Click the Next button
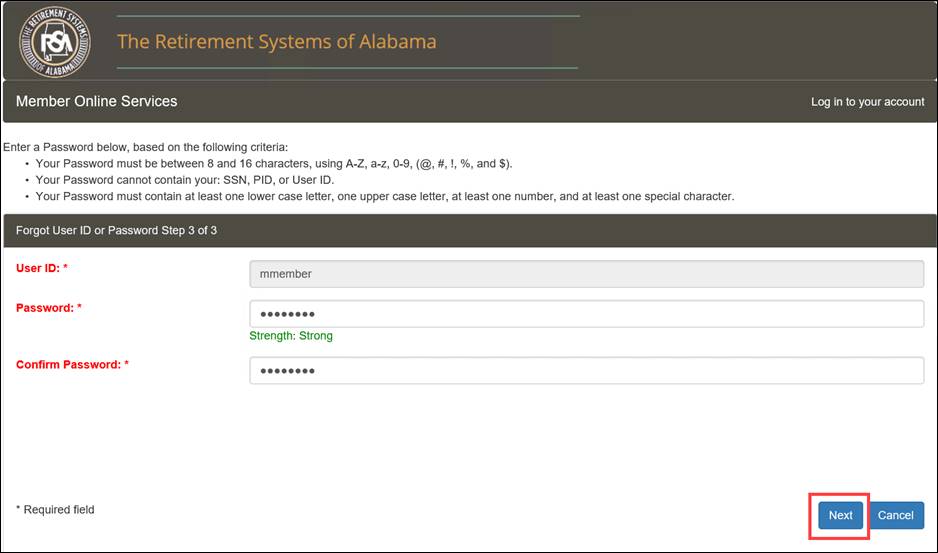 (x=840, y=515)
